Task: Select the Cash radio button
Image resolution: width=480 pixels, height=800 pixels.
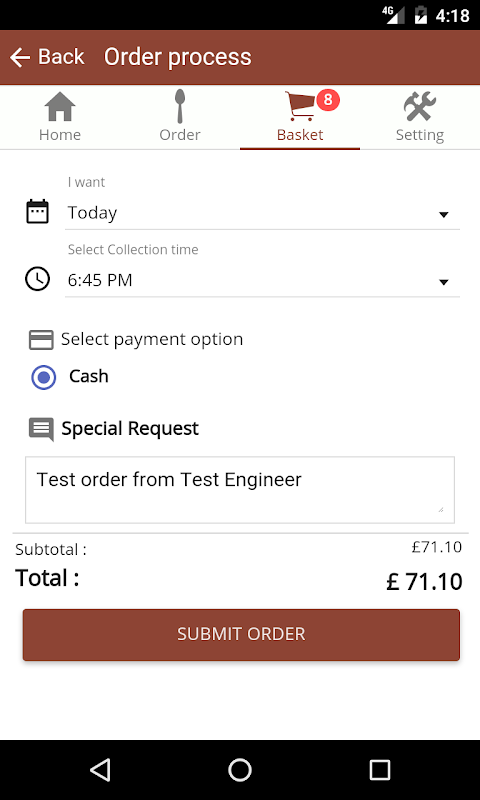Action: (43, 378)
